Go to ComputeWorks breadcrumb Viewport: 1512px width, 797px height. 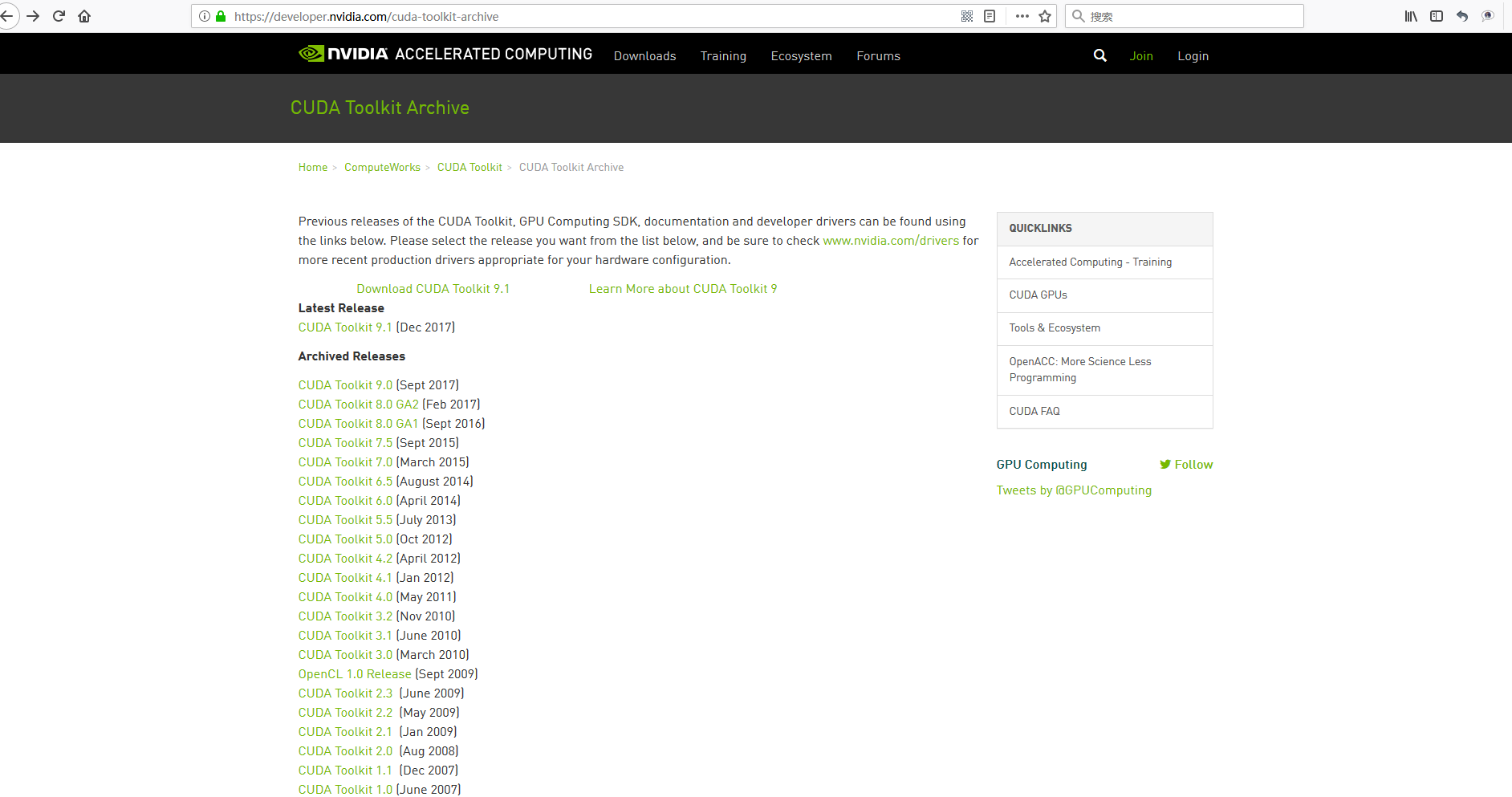coord(382,167)
